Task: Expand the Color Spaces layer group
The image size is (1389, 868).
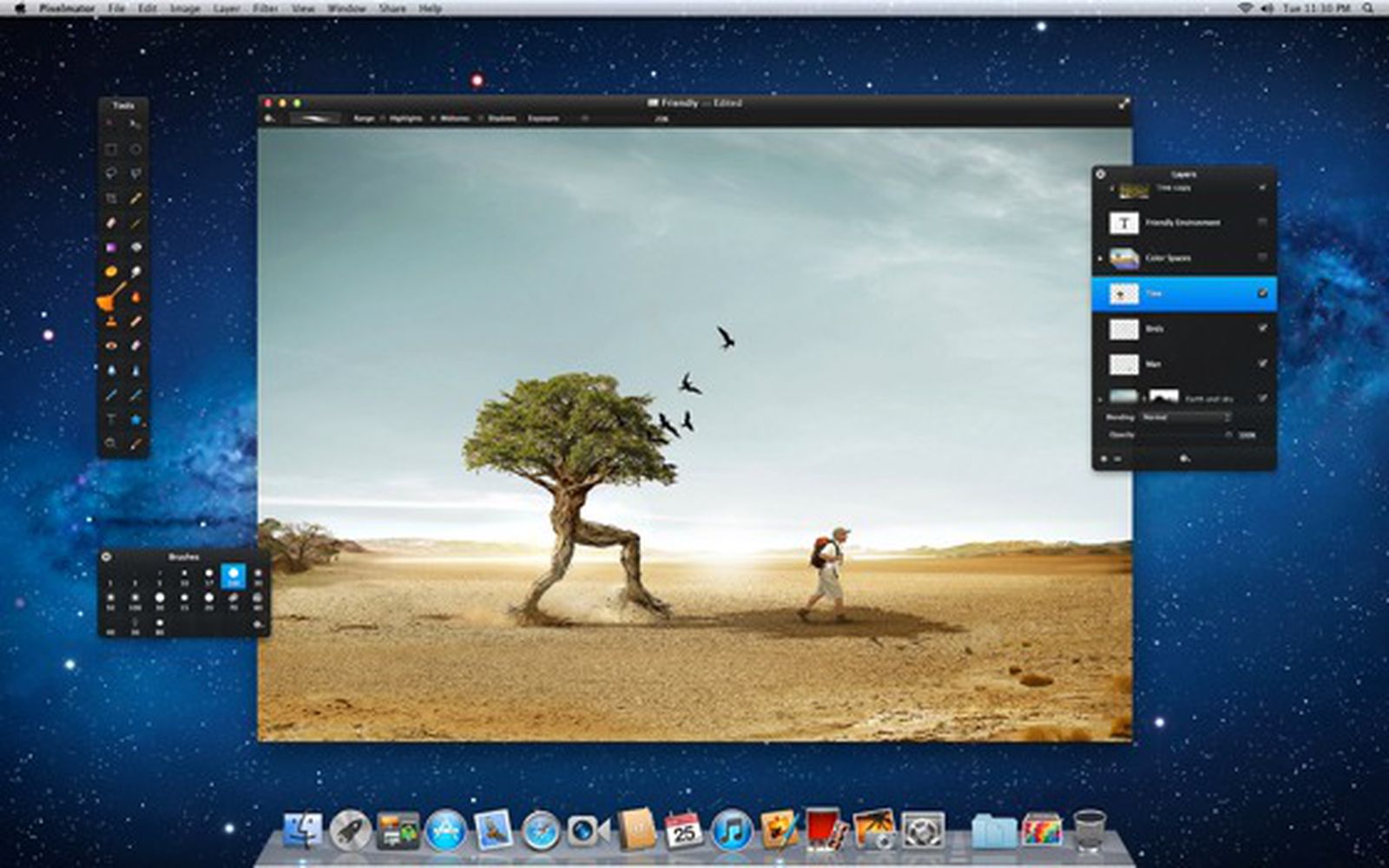Action: pos(1100,258)
